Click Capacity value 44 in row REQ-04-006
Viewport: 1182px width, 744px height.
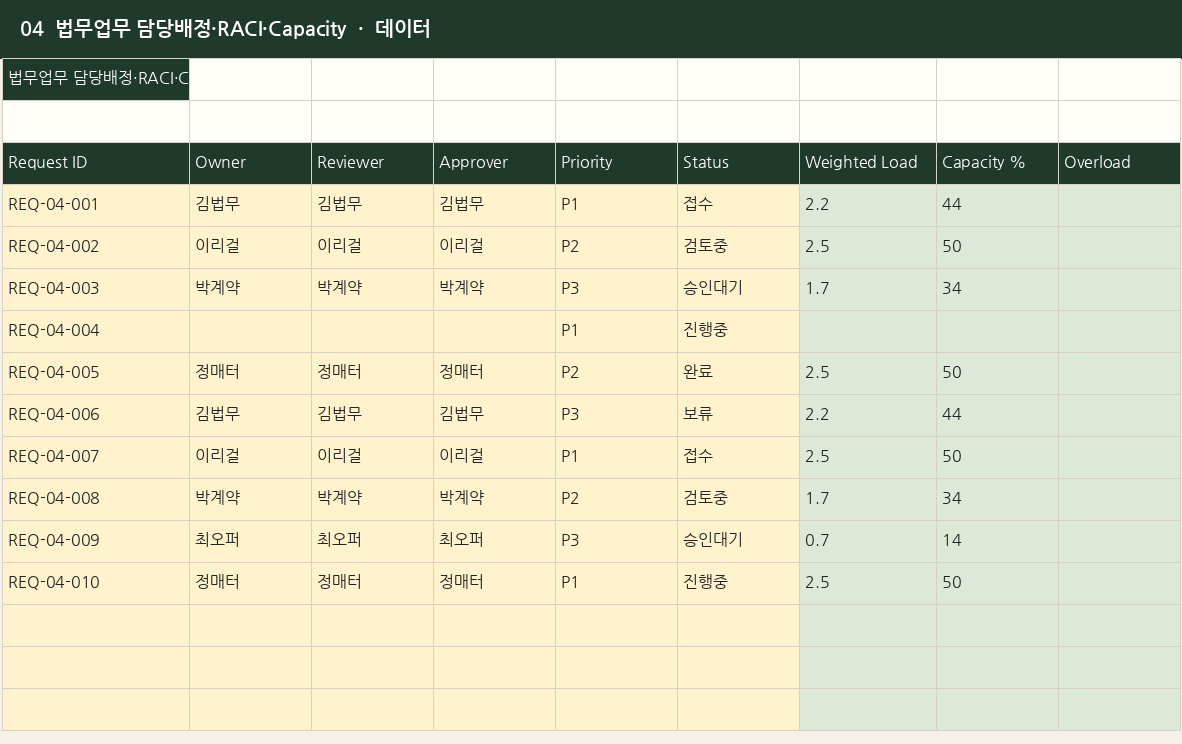click(997, 415)
